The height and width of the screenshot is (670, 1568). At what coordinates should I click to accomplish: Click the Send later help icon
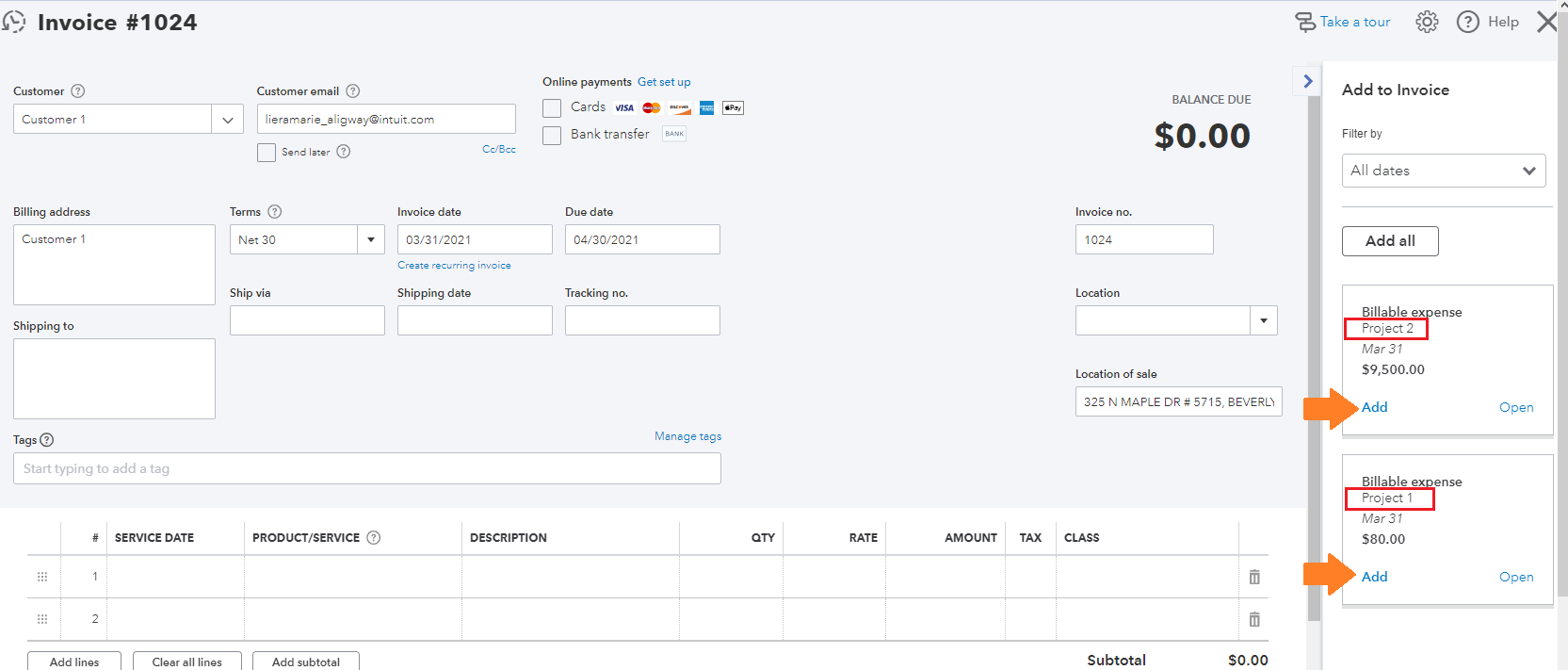tap(344, 152)
